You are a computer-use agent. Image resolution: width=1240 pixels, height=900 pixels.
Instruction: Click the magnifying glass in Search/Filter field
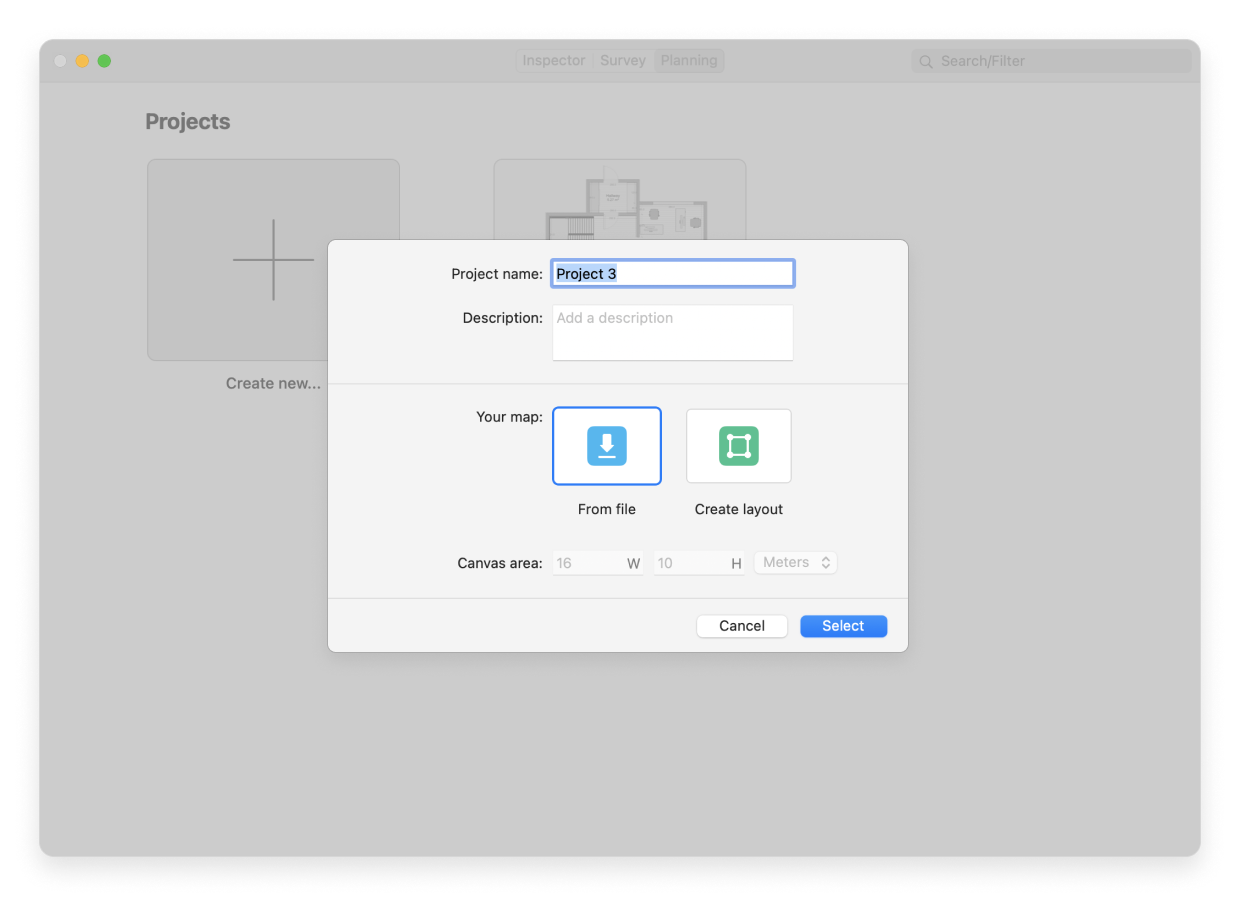coord(925,61)
